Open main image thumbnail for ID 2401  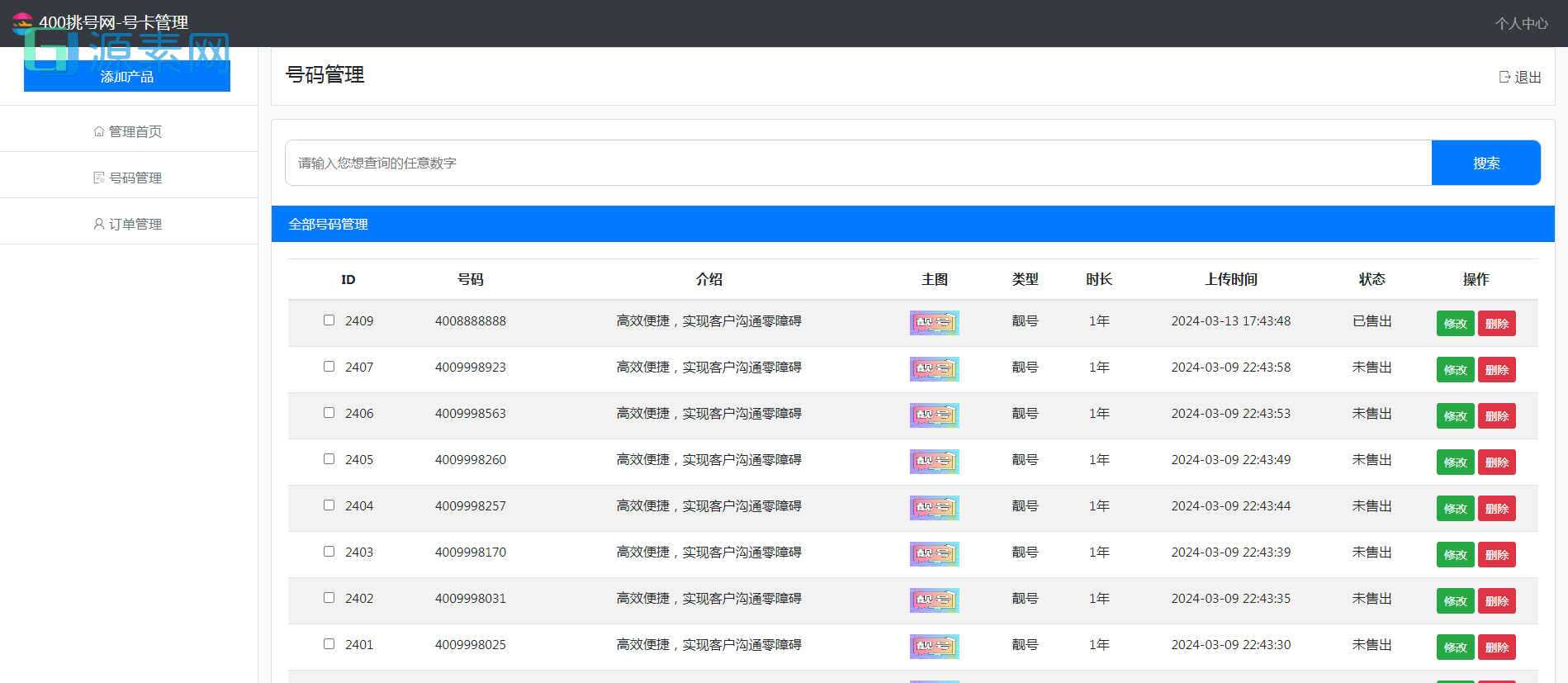(935, 647)
